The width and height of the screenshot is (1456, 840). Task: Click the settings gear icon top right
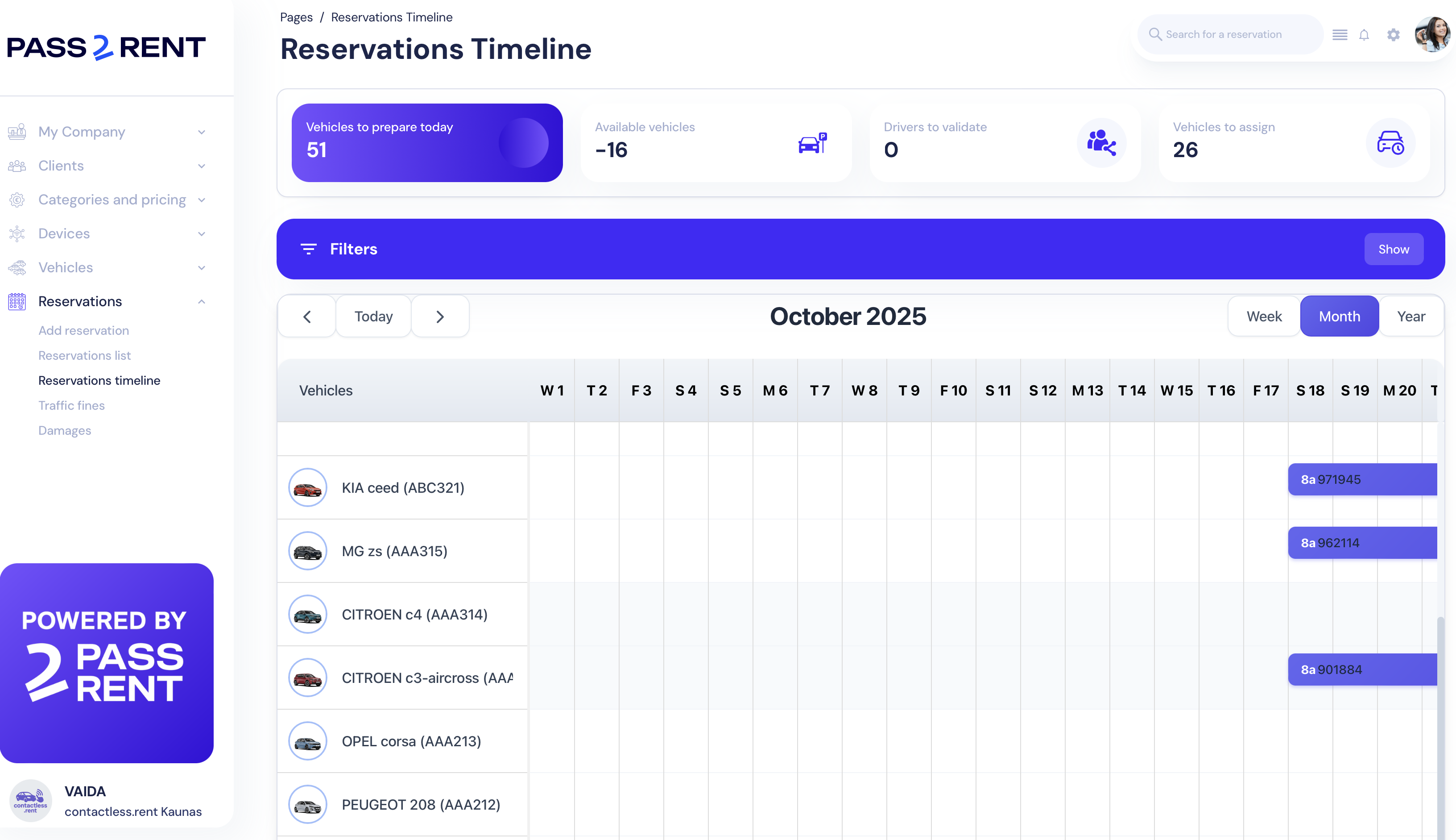1394,35
